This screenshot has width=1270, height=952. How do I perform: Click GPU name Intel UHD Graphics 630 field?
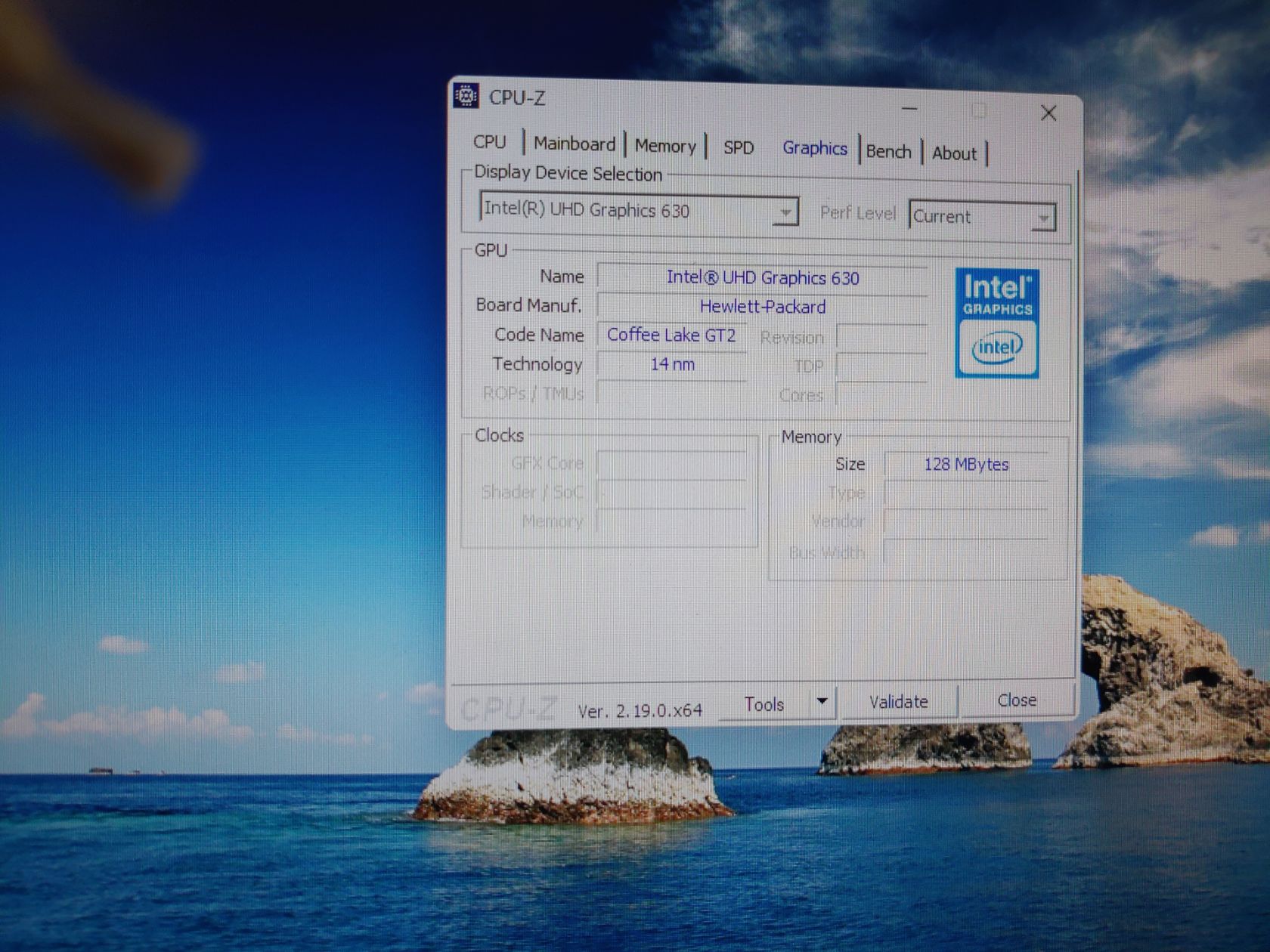coord(763,278)
